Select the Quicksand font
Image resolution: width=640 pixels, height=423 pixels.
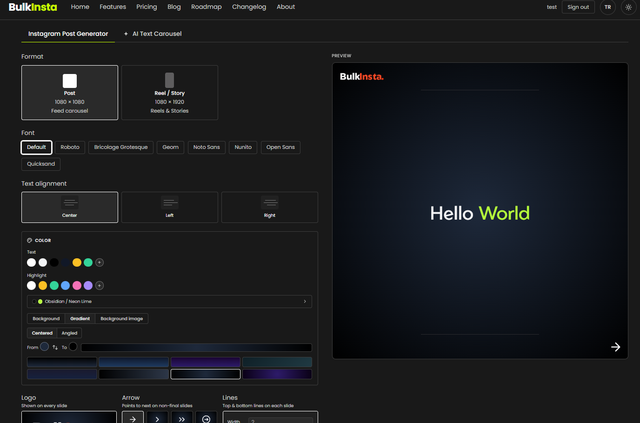coord(41,164)
